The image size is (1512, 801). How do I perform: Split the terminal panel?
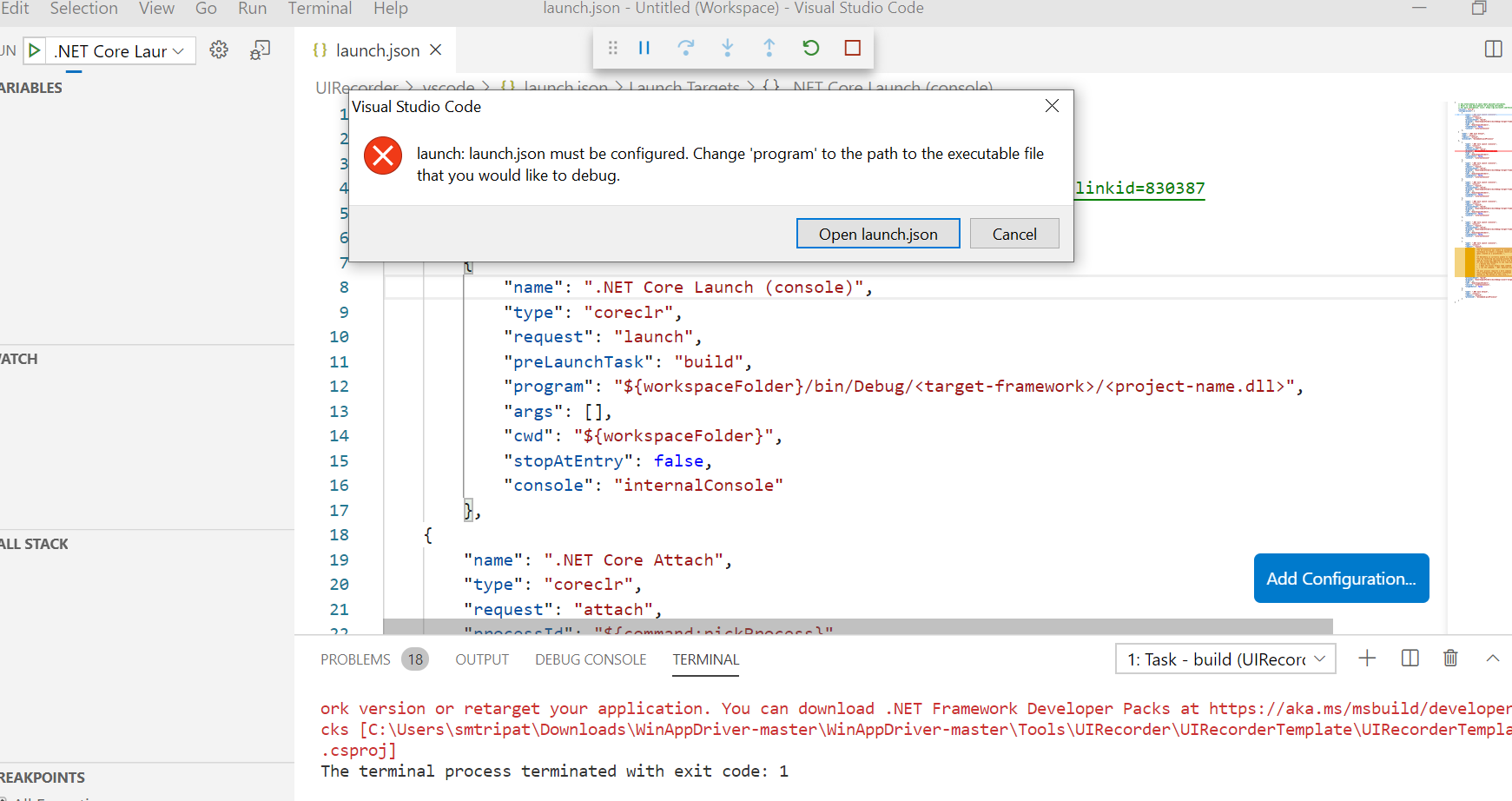[x=1410, y=659]
